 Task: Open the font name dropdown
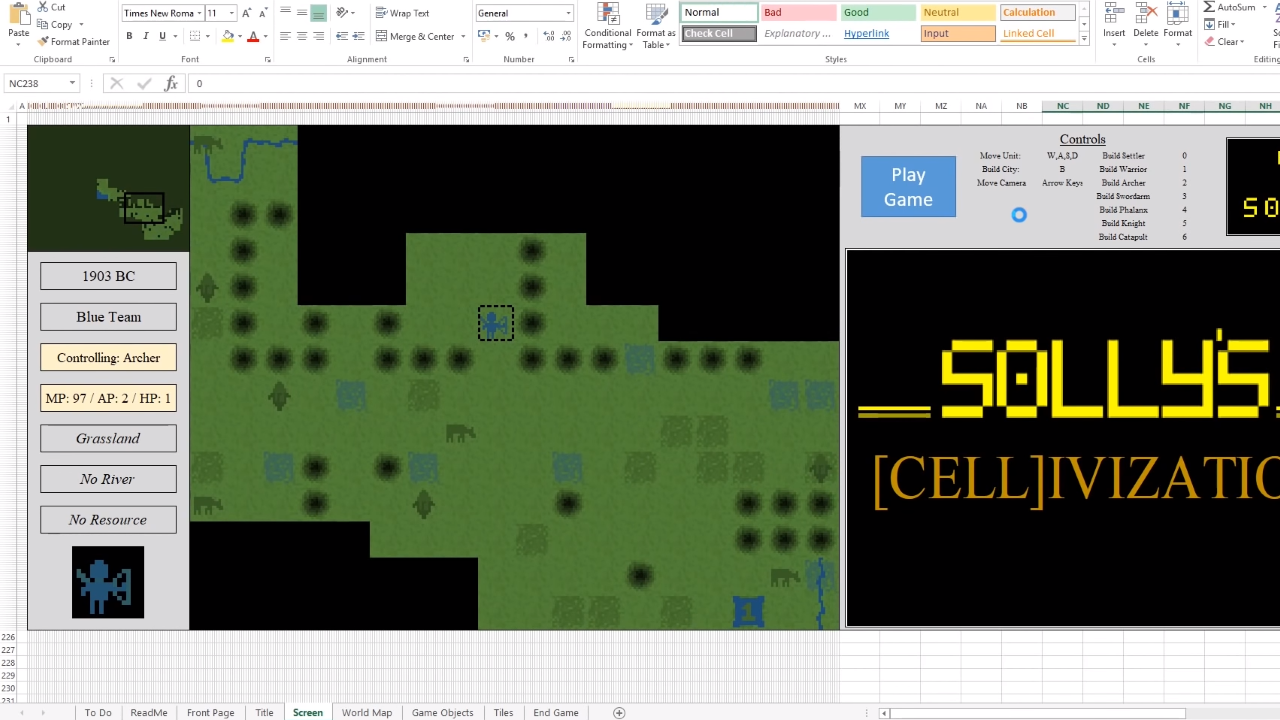tap(198, 13)
